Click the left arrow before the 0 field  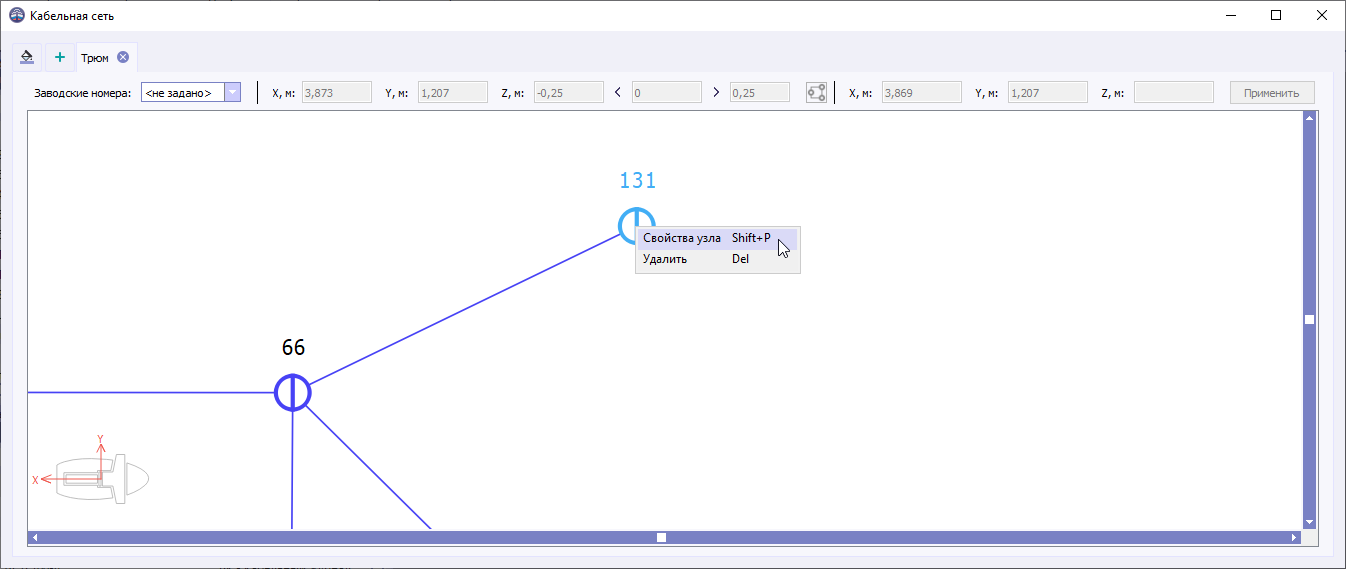(618, 93)
